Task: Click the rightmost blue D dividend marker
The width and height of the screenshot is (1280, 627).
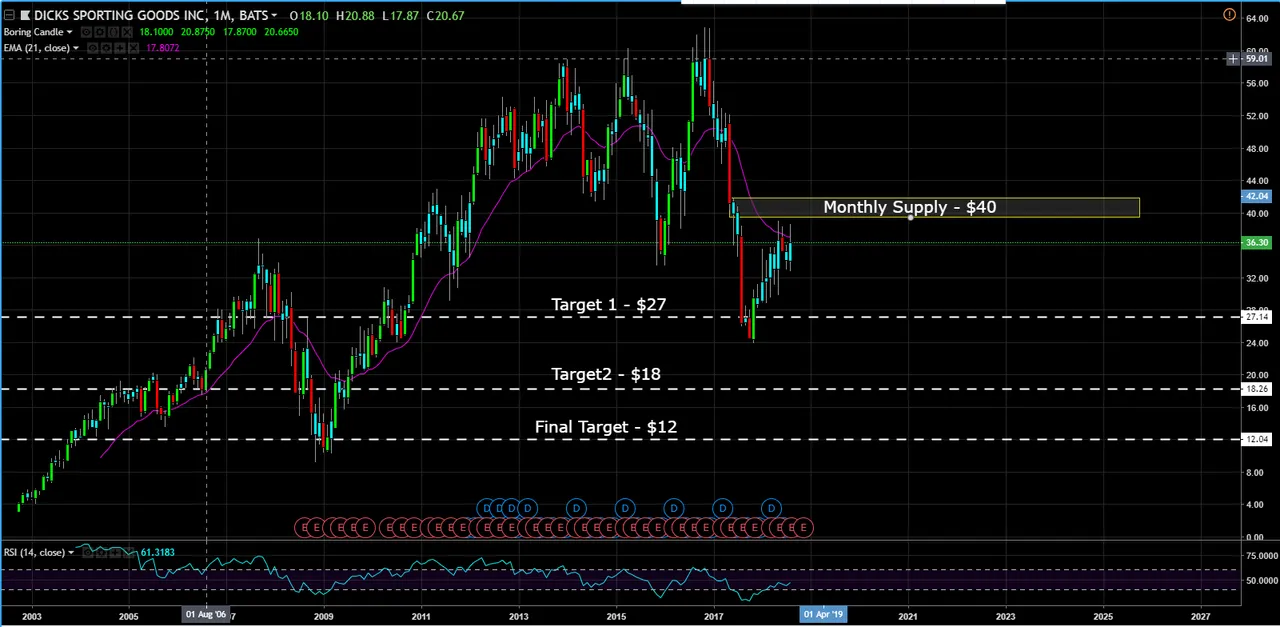Action: click(771, 509)
